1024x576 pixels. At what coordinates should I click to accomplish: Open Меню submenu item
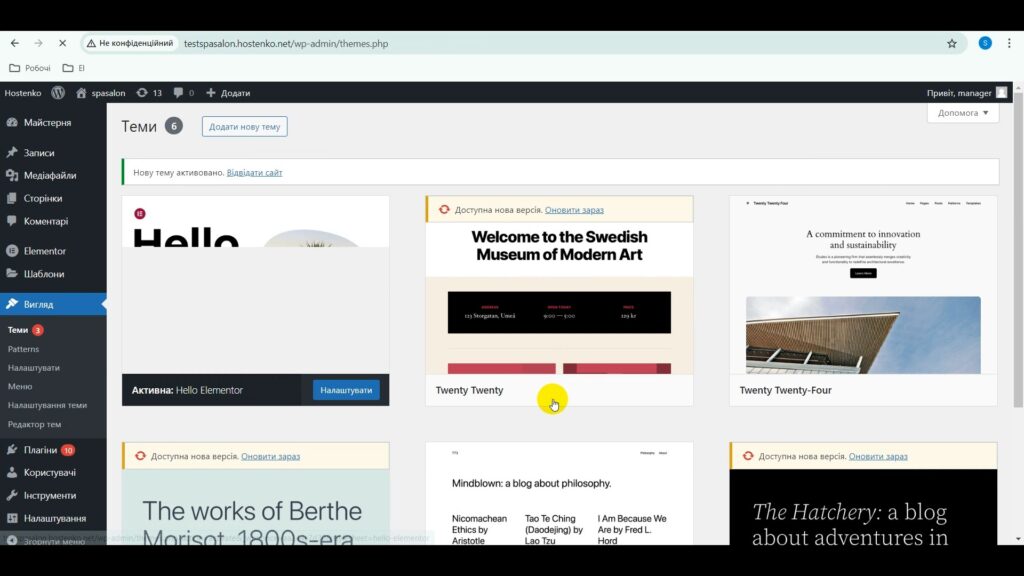click(20, 387)
